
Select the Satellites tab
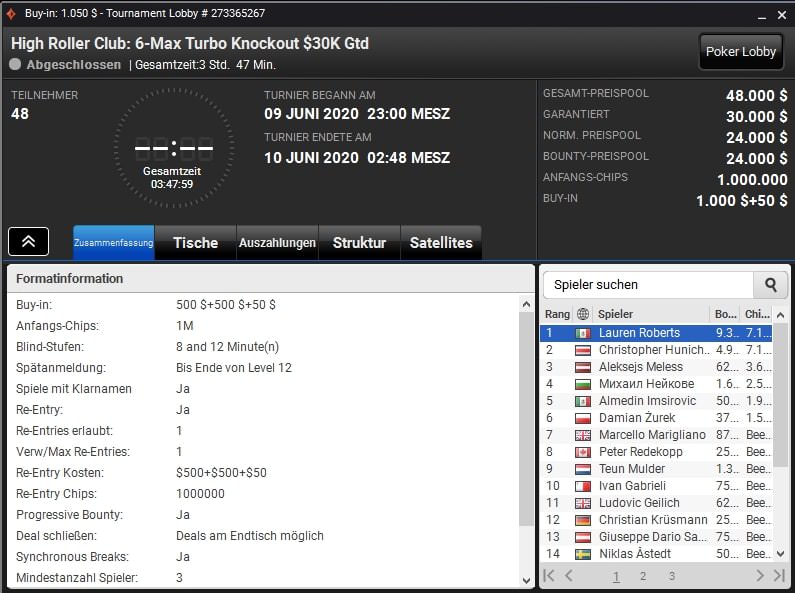(441, 243)
